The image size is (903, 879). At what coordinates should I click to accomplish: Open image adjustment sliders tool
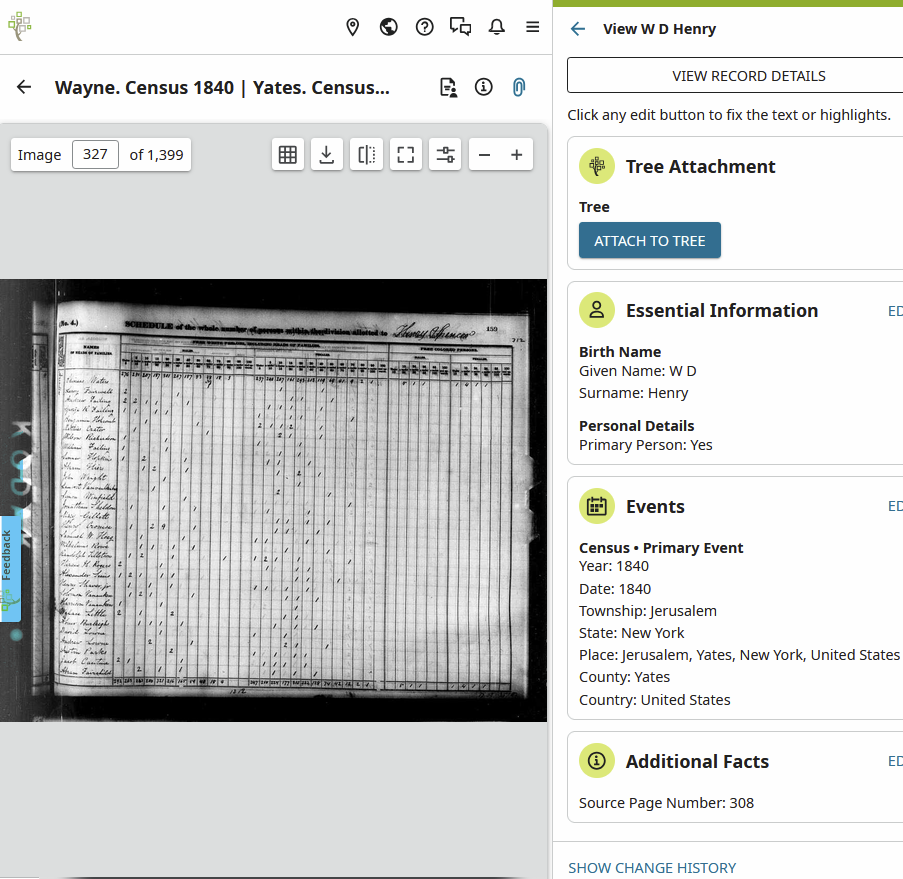pyautogui.click(x=445, y=154)
